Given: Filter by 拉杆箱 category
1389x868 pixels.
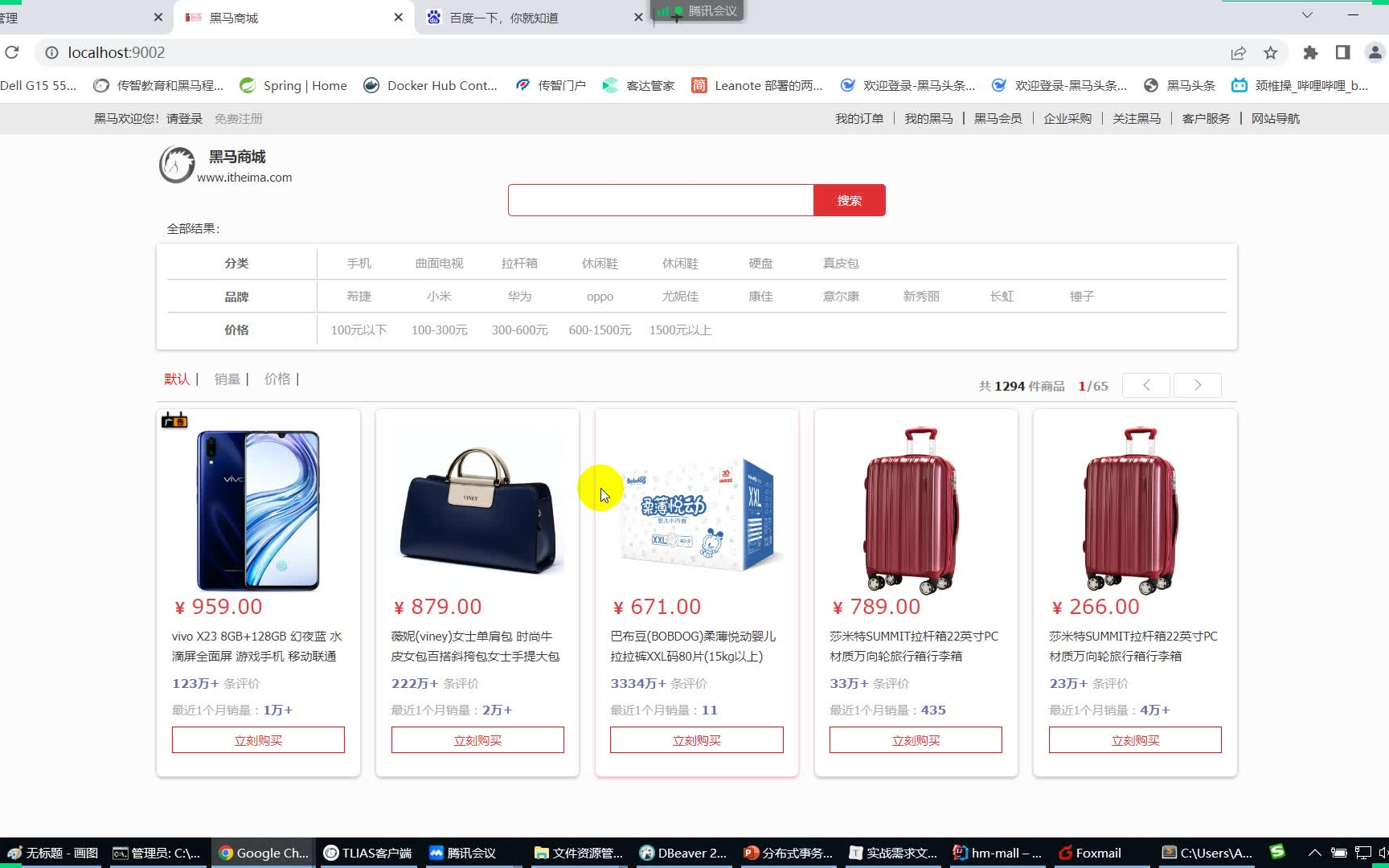Looking at the screenshot, I should pyautogui.click(x=519, y=263).
